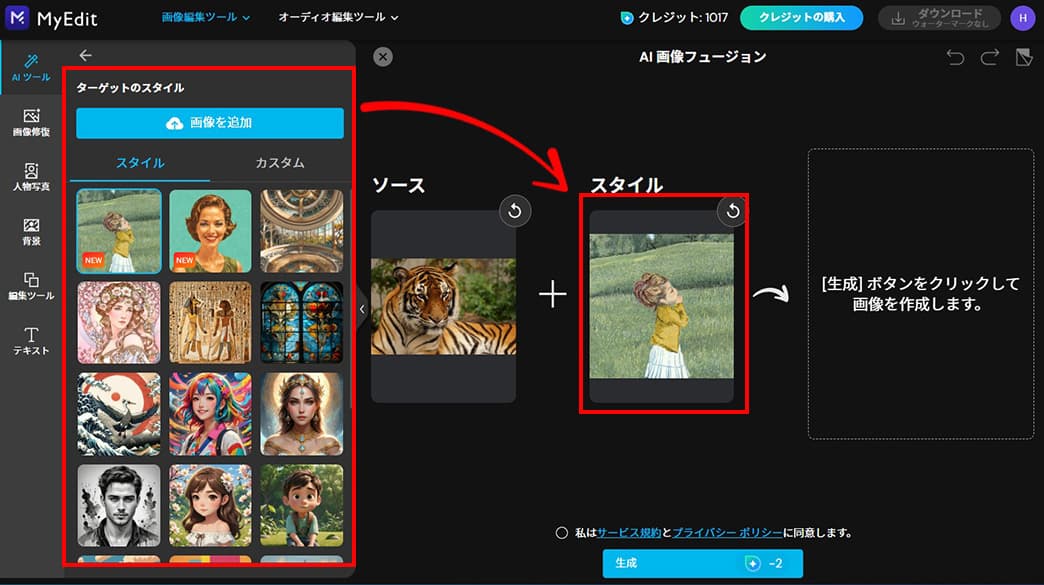Screen dimensions: 1044x585
Task: Reset the ソース image with rotate icon
Action: click(x=515, y=212)
